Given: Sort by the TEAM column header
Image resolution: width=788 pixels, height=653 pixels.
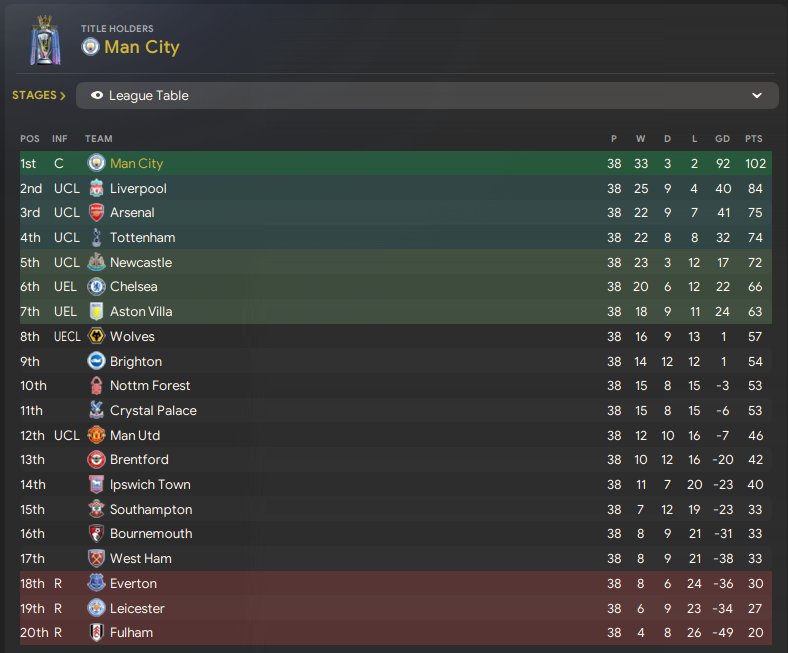Looking at the screenshot, I should tap(99, 138).
